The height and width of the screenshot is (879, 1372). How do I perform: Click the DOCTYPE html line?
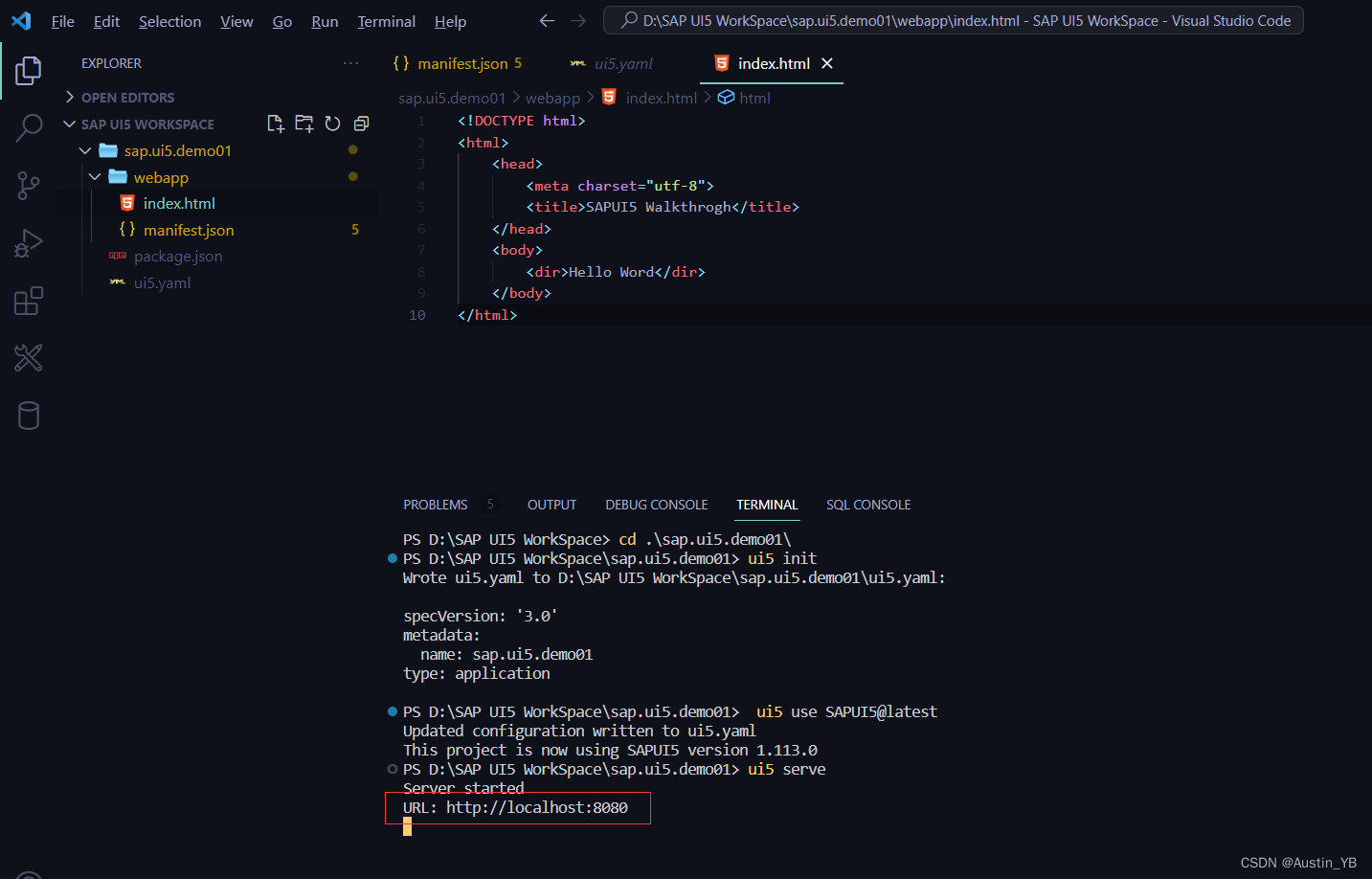(x=522, y=121)
